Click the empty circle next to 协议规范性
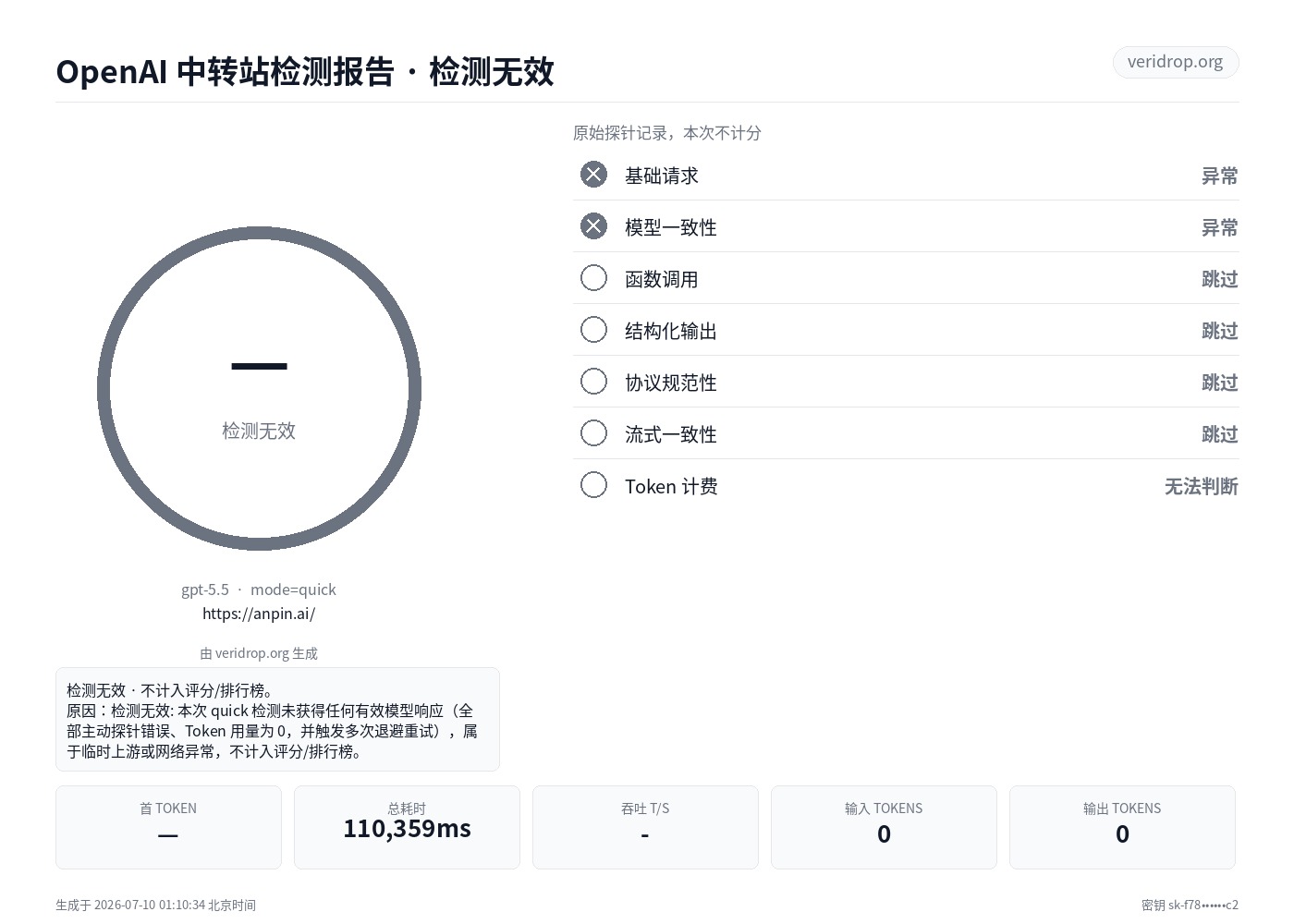The width and height of the screenshot is (1294, 924). tap(593, 382)
